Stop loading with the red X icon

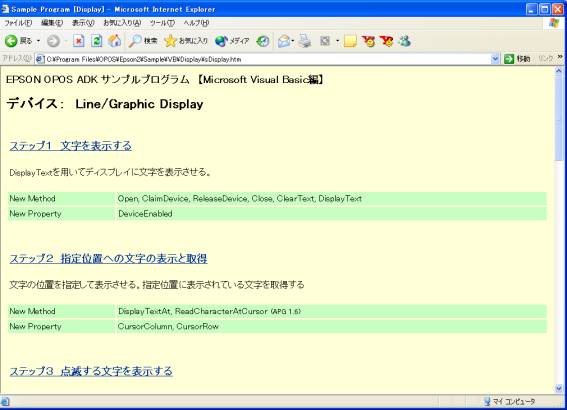tap(78, 41)
